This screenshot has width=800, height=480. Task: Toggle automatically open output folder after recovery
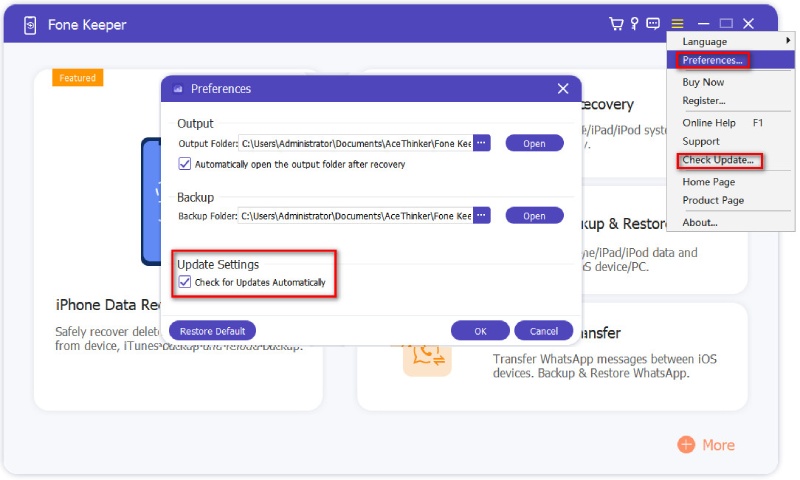click(x=184, y=164)
